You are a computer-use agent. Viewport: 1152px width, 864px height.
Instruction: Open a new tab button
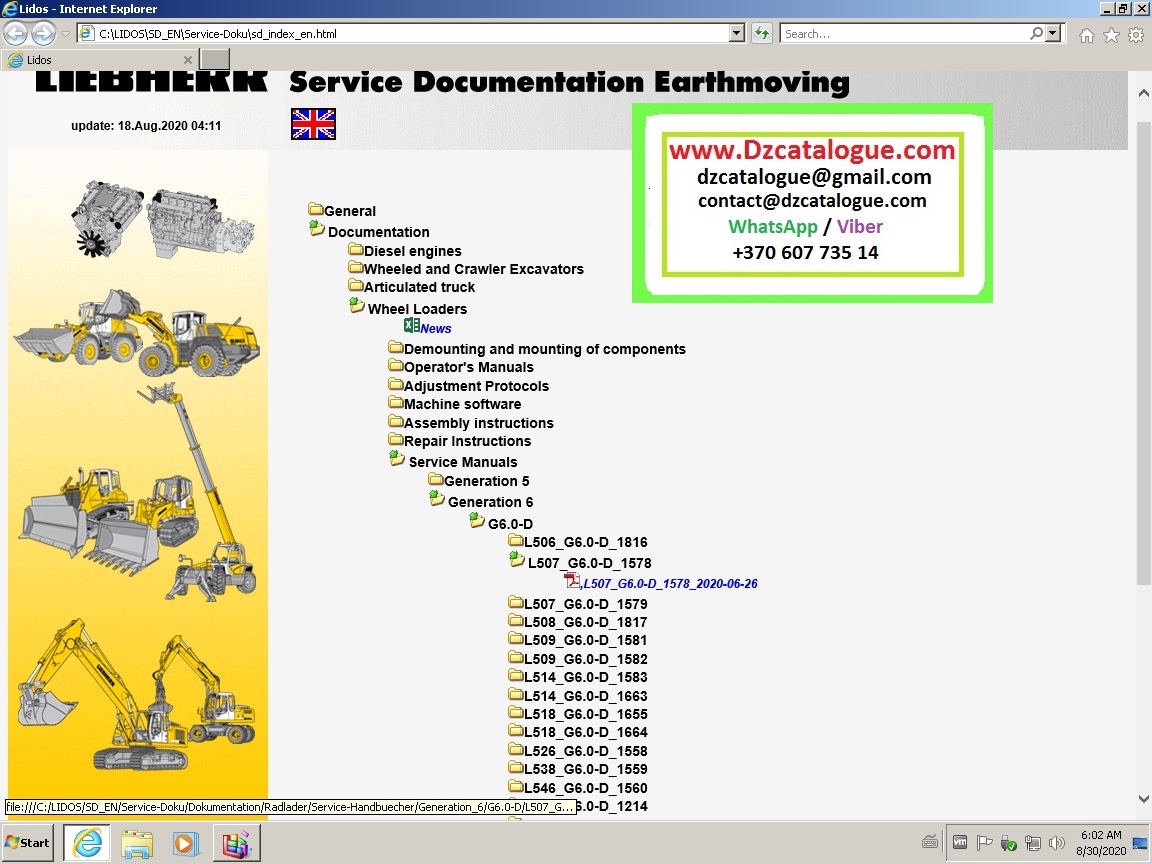[x=215, y=59]
